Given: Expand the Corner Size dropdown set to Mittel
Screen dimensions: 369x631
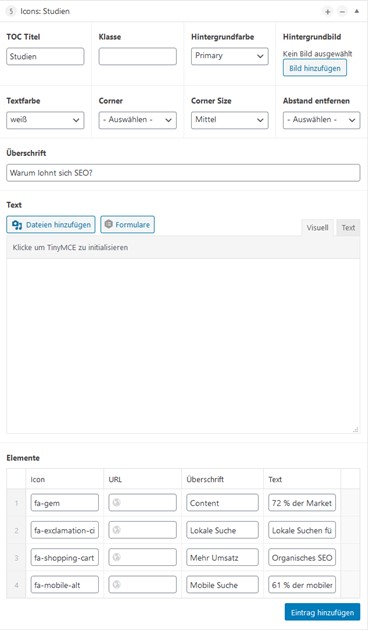Looking at the screenshot, I should (229, 120).
